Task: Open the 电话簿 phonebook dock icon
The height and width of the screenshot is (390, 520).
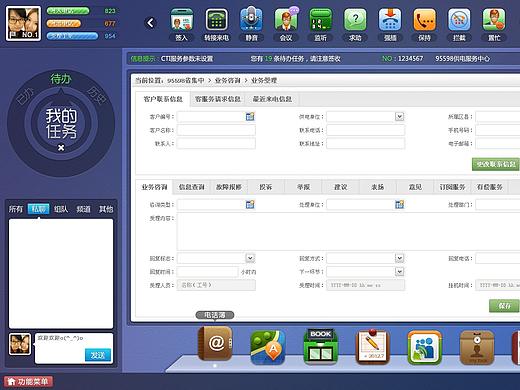Action: [x=215, y=343]
